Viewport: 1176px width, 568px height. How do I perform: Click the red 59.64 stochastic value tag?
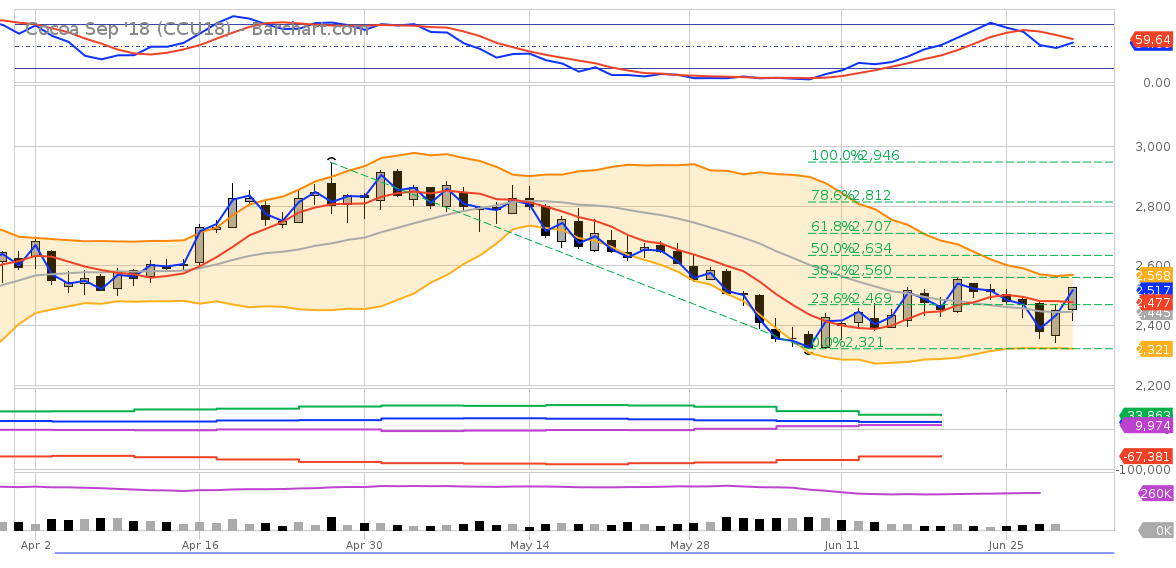[x=1152, y=39]
